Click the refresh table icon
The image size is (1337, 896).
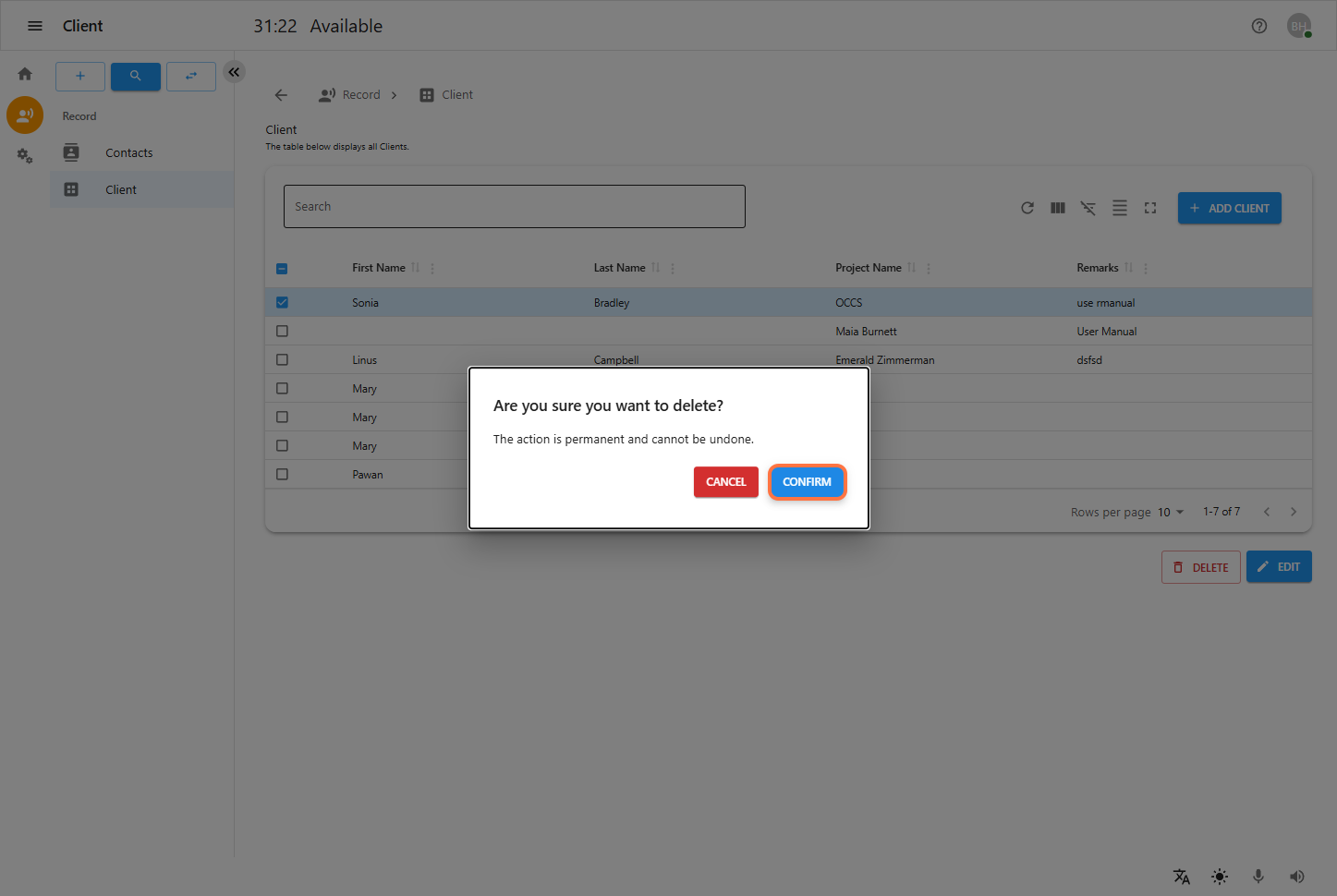point(1027,208)
